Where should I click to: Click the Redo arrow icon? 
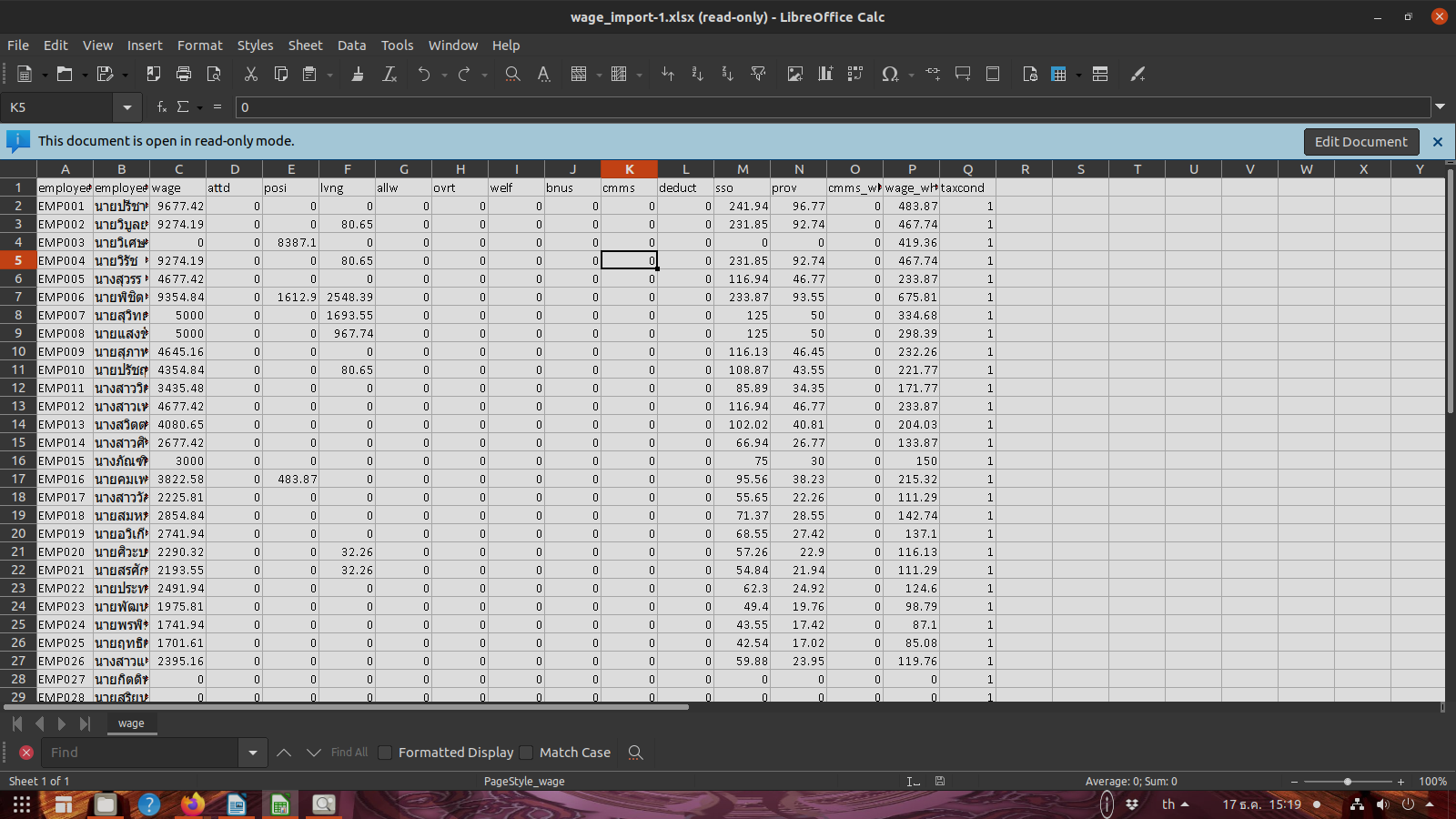click(464, 75)
